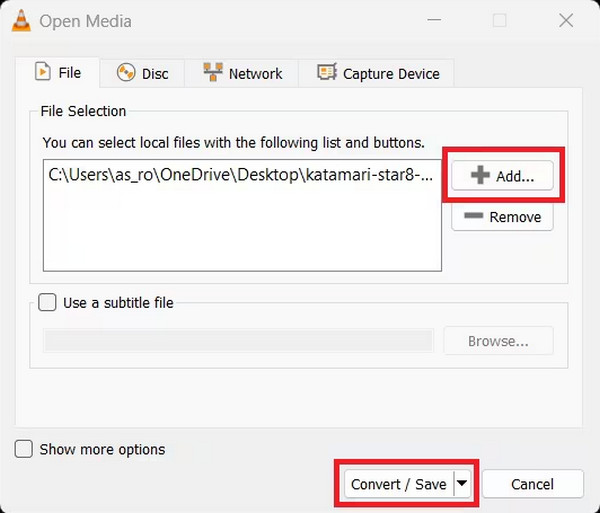Close the Open Media dialog

point(566,20)
